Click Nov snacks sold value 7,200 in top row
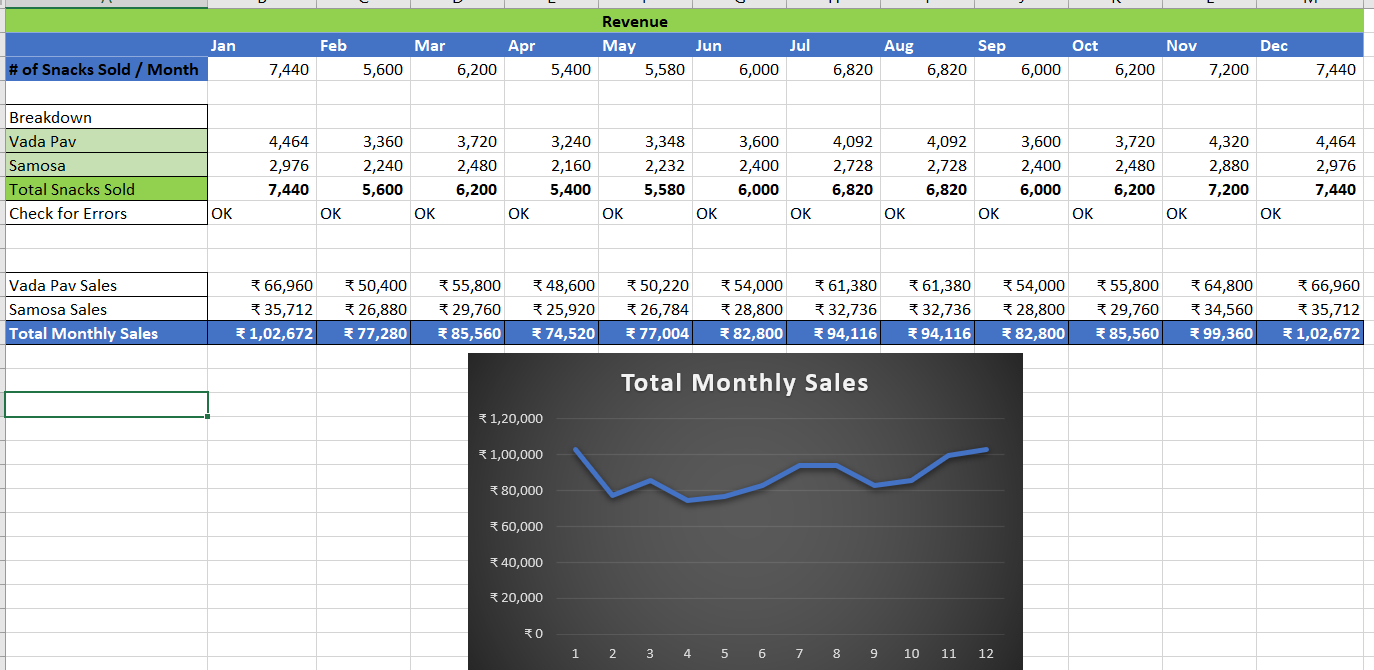The height and width of the screenshot is (670, 1374). coord(1209,69)
